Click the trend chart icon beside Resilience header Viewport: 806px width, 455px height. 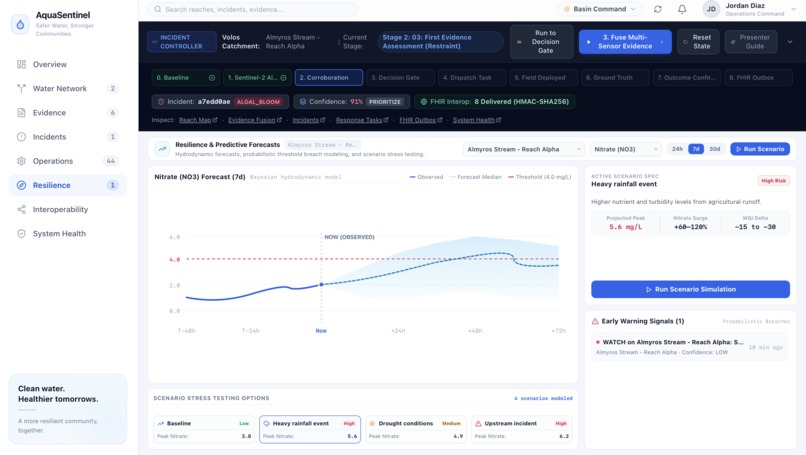162,149
